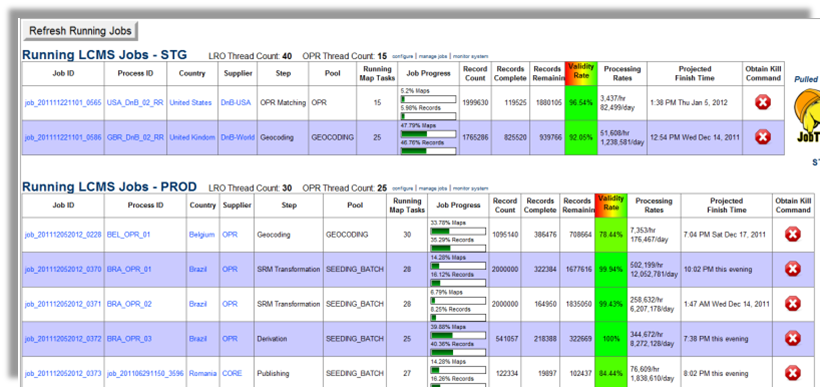Click the 96.54% validity rate cell
This screenshot has height=387, width=820.
pyautogui.click(x=580, y=103)
